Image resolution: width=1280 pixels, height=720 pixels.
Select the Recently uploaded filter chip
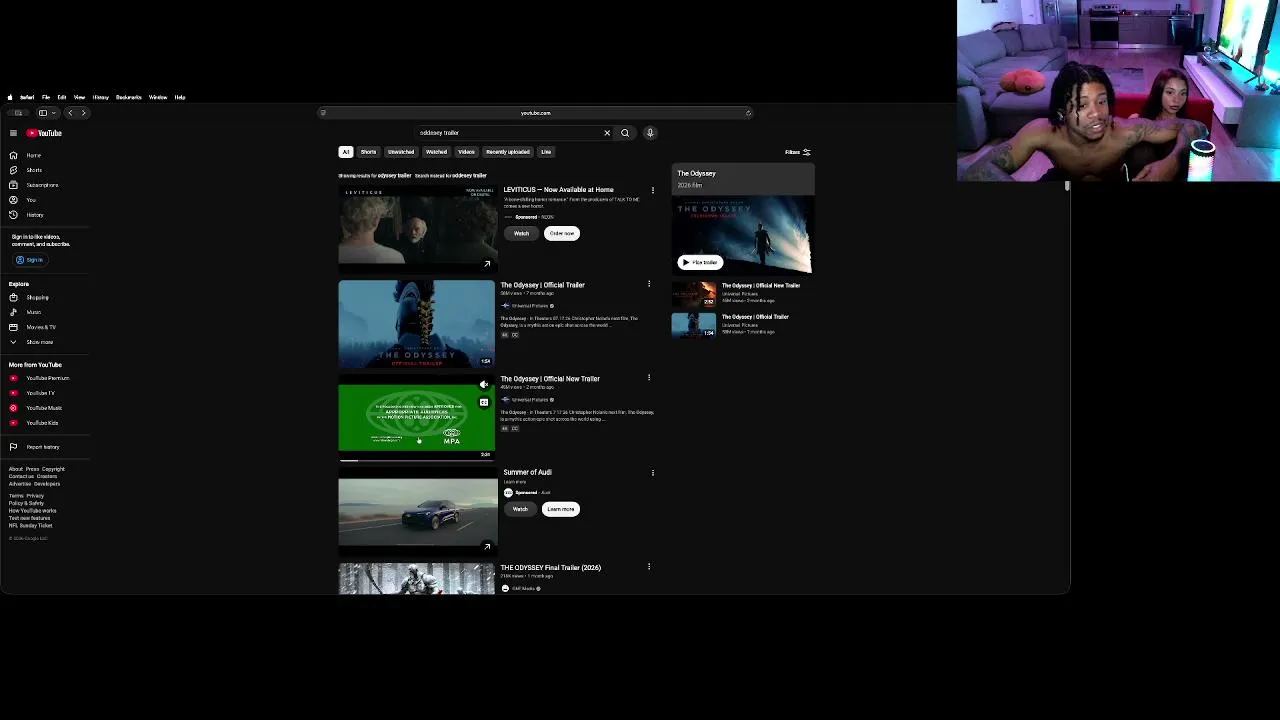click(508, 152)
